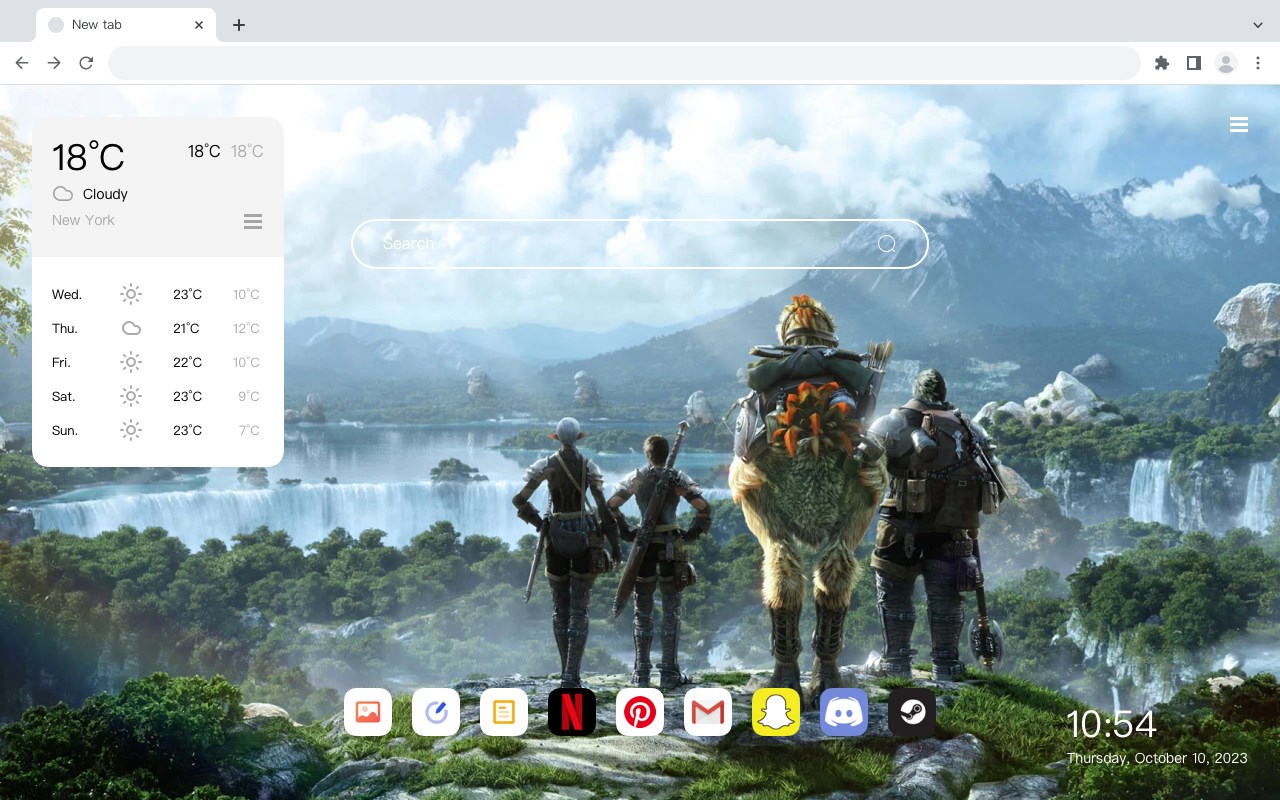Reload the current page
1280x800 pixels.
[86, 63]
